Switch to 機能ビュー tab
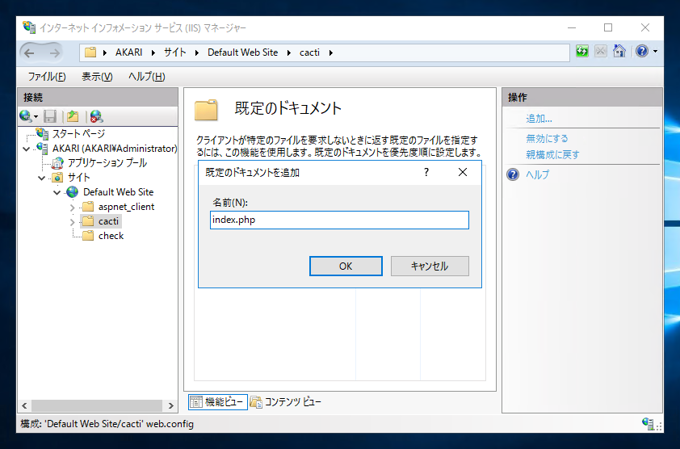 point(218,402)
